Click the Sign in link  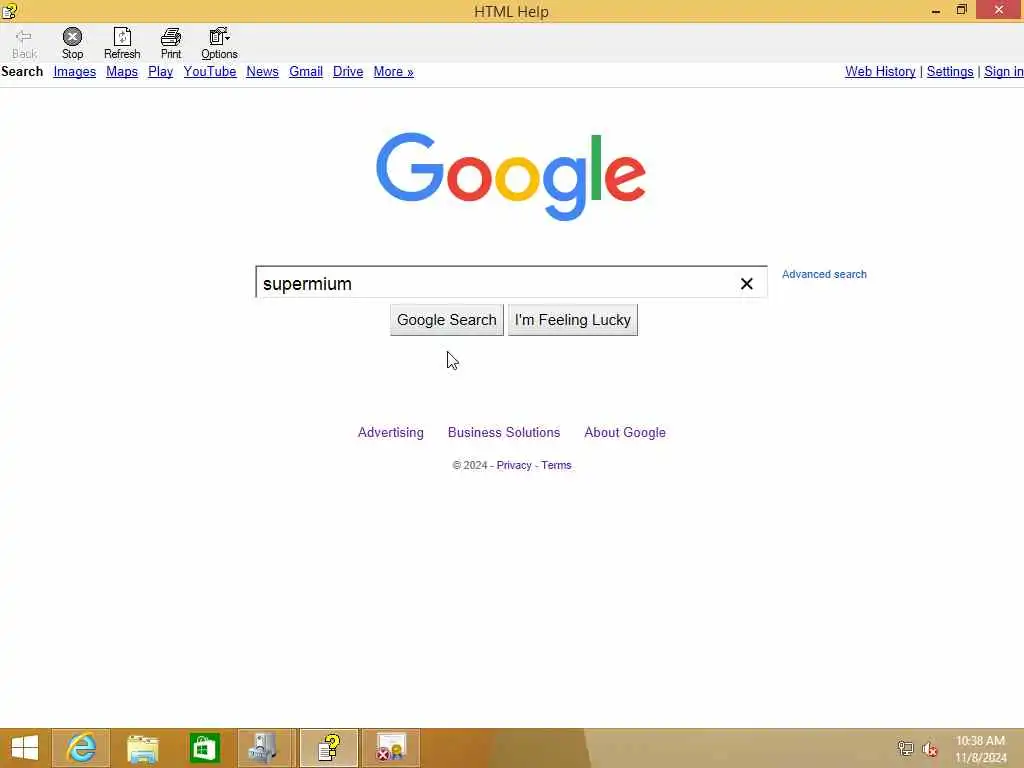coord(1004,72)
